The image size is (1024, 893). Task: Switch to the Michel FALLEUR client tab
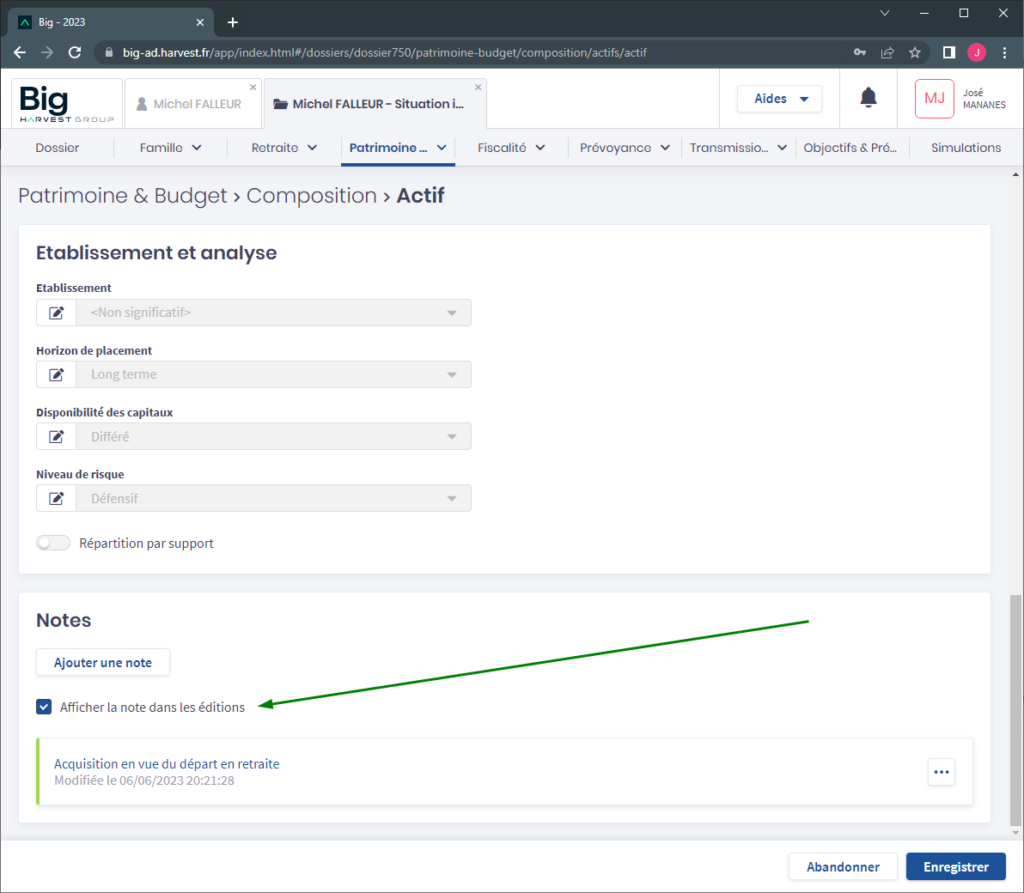coord(190,104)
